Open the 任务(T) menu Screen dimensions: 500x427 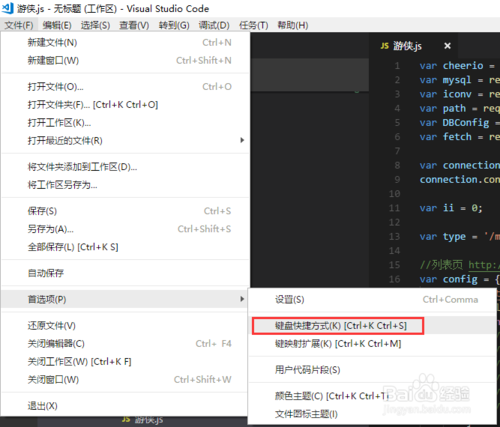point(254,25)
